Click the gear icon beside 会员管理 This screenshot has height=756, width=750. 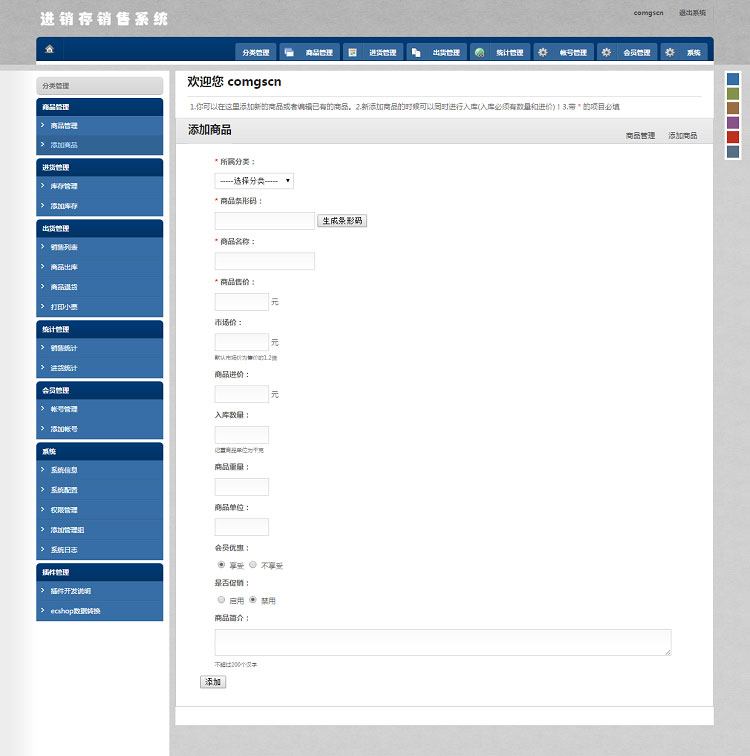(606, 53)
